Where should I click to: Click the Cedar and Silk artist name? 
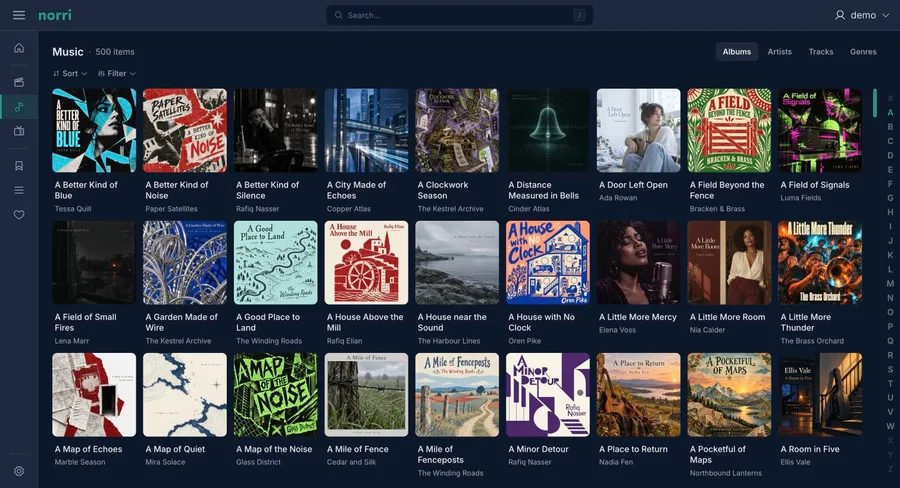[351, 462]
